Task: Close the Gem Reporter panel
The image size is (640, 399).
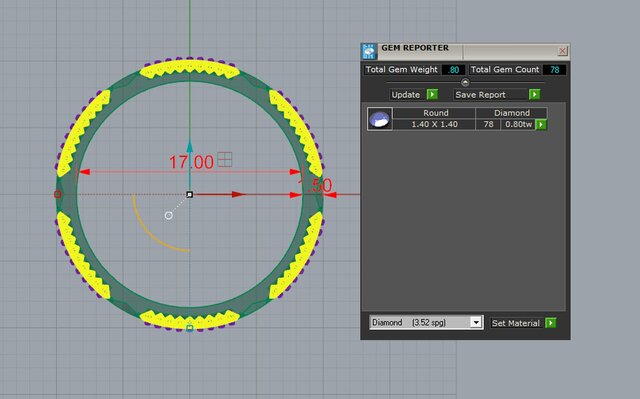Action: [562, 51]
